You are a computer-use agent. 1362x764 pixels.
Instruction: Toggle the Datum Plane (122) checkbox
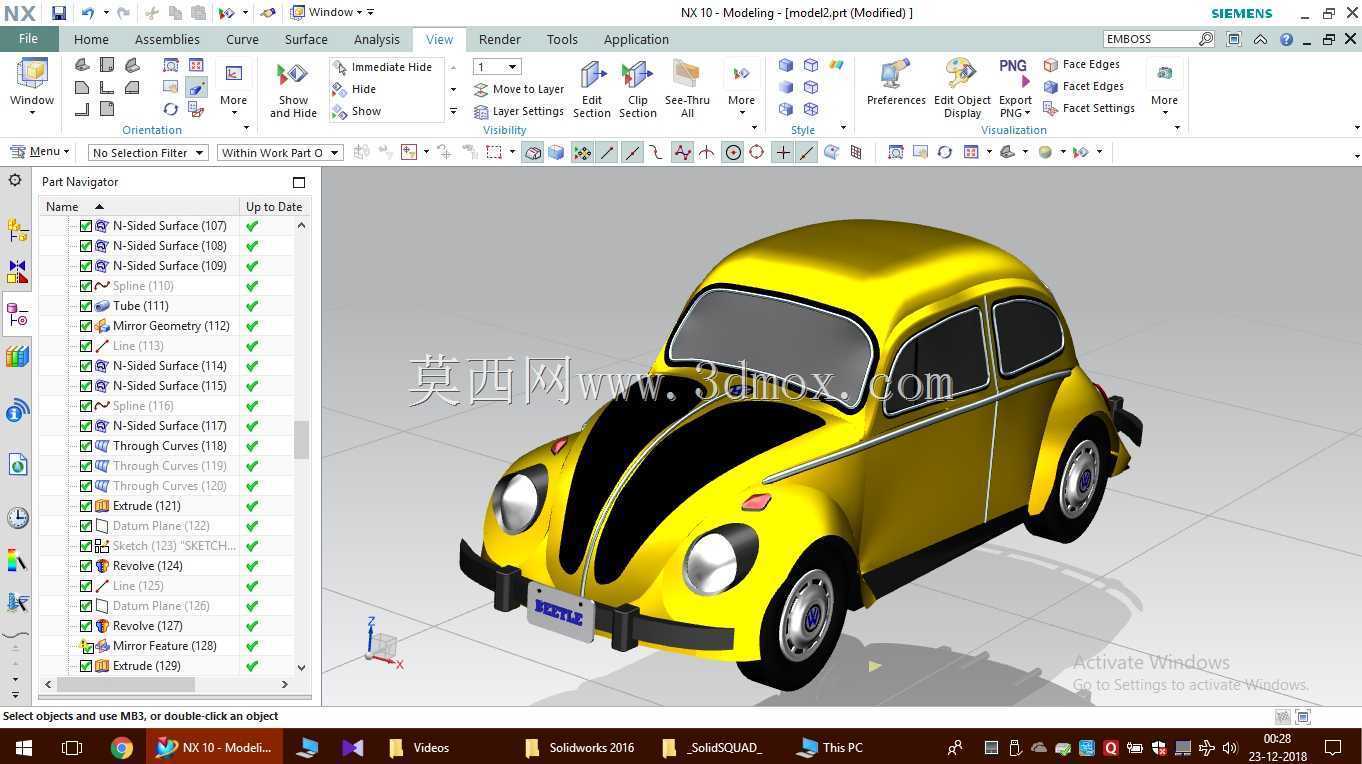pyautogui.click(x=86, y=526)
